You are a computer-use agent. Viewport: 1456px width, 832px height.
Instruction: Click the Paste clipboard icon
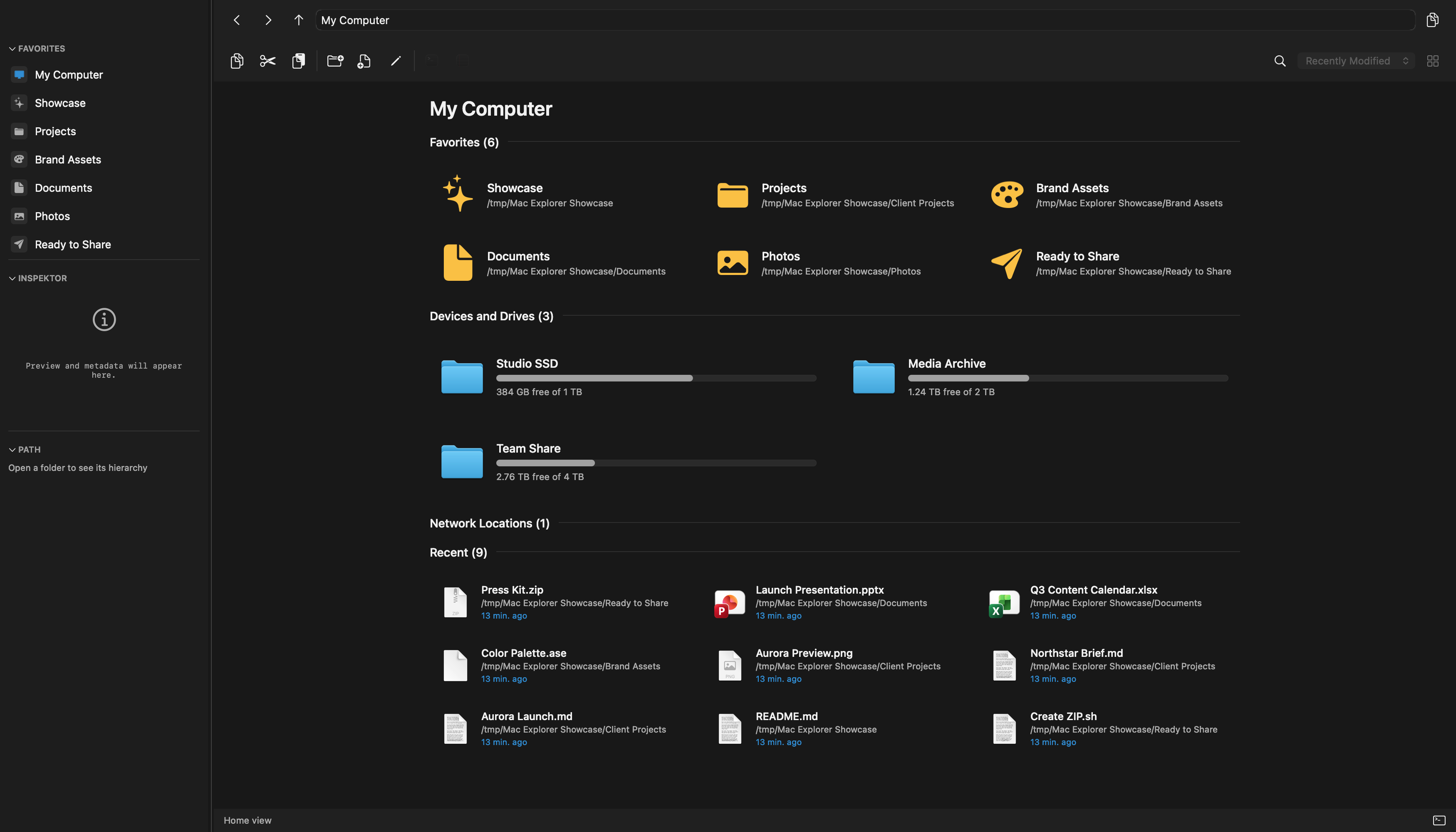point(298,61)
